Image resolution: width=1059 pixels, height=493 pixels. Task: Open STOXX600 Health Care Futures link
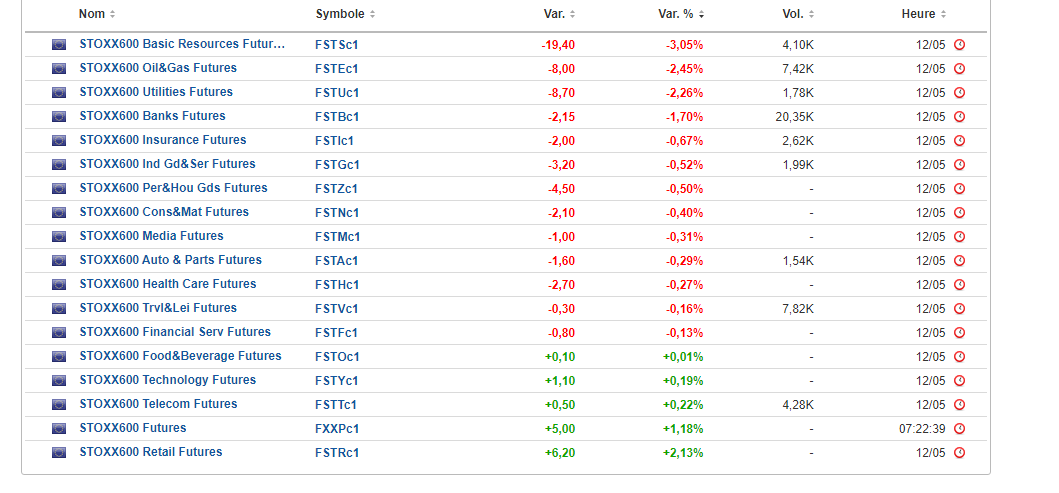[x=167, y=284]
